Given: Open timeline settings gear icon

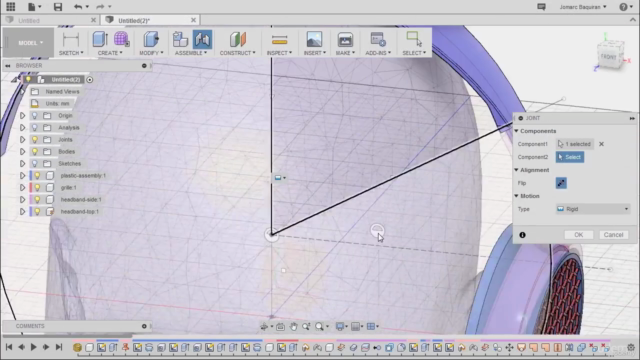Looking at the screenshot, I should pos(631,347).
